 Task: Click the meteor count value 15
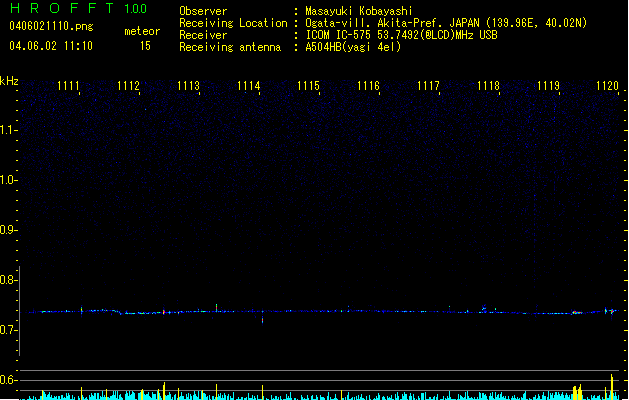(x=145, y=46)
